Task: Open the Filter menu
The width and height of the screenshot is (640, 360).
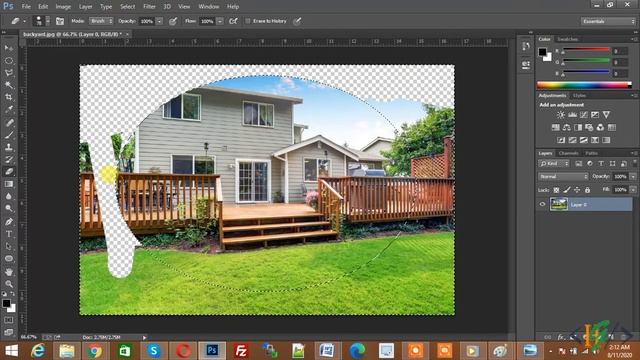Action: [149, 7]
